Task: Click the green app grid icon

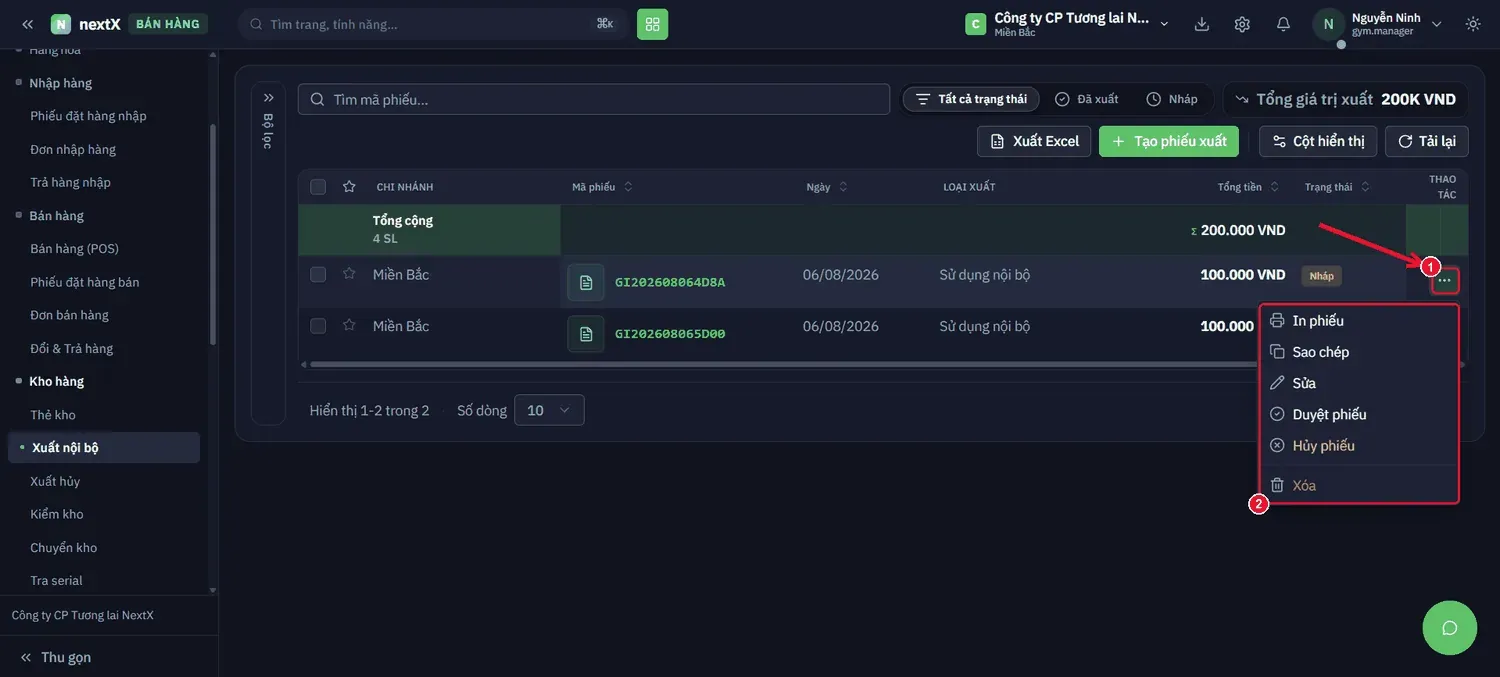Action: (x=652, y=24)
